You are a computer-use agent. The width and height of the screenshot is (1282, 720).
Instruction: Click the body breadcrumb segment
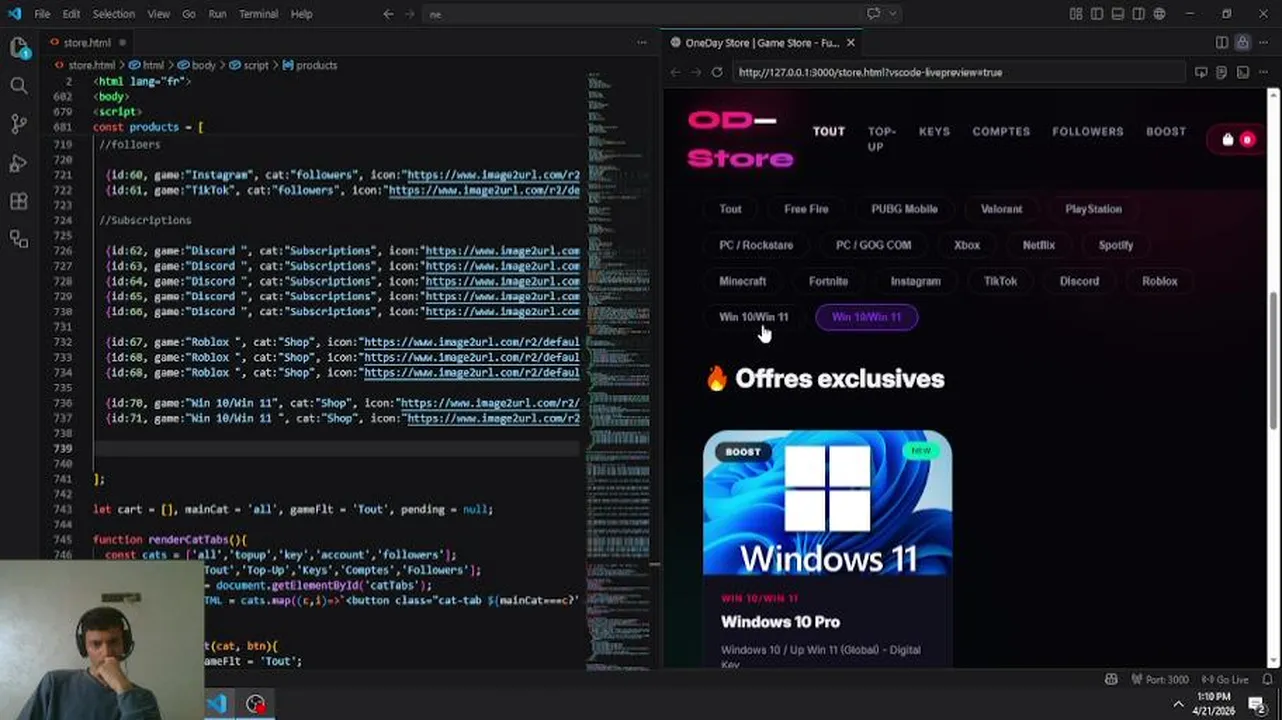point(204,65)
